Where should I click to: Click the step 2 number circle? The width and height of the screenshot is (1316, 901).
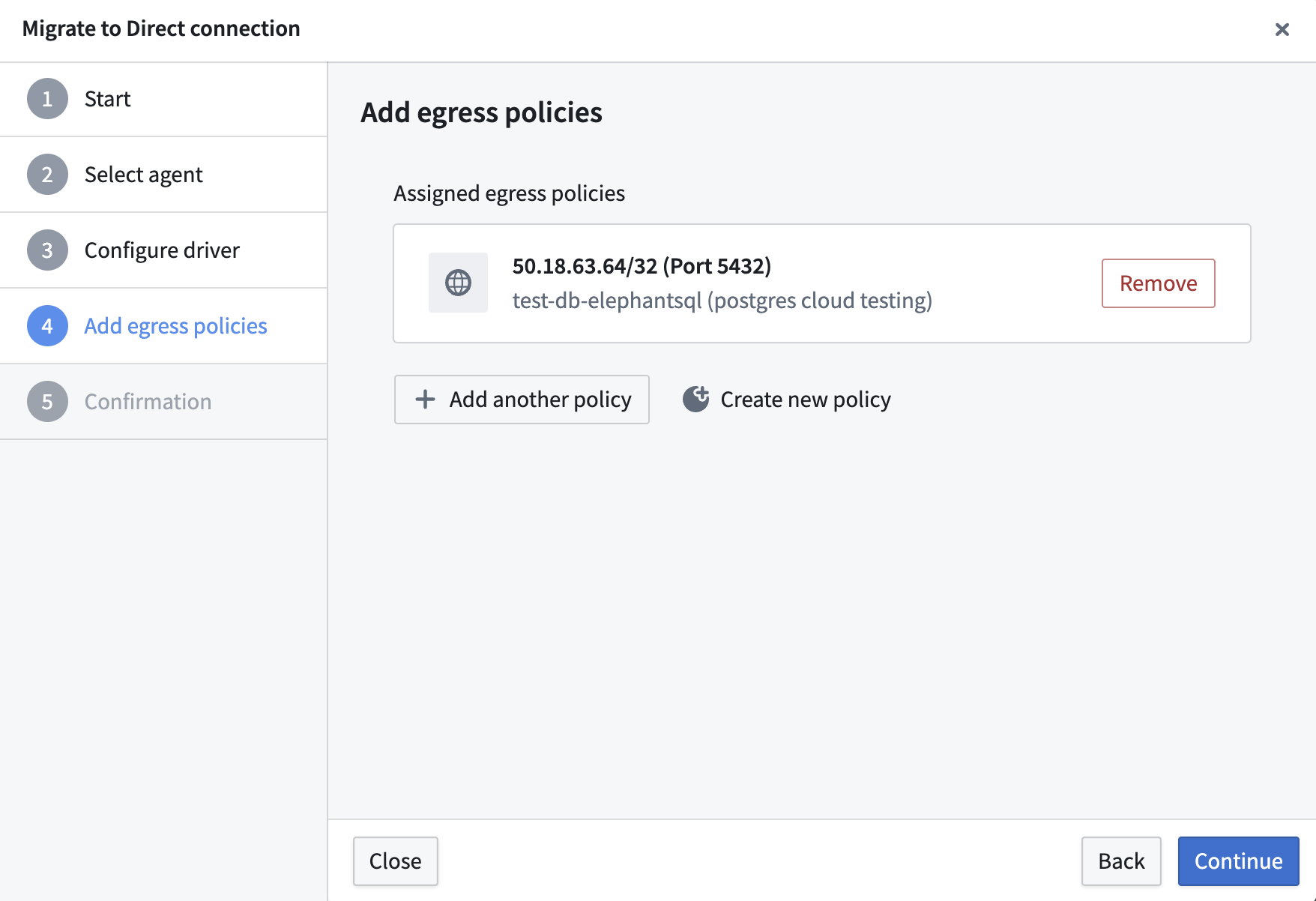[47, 175]
